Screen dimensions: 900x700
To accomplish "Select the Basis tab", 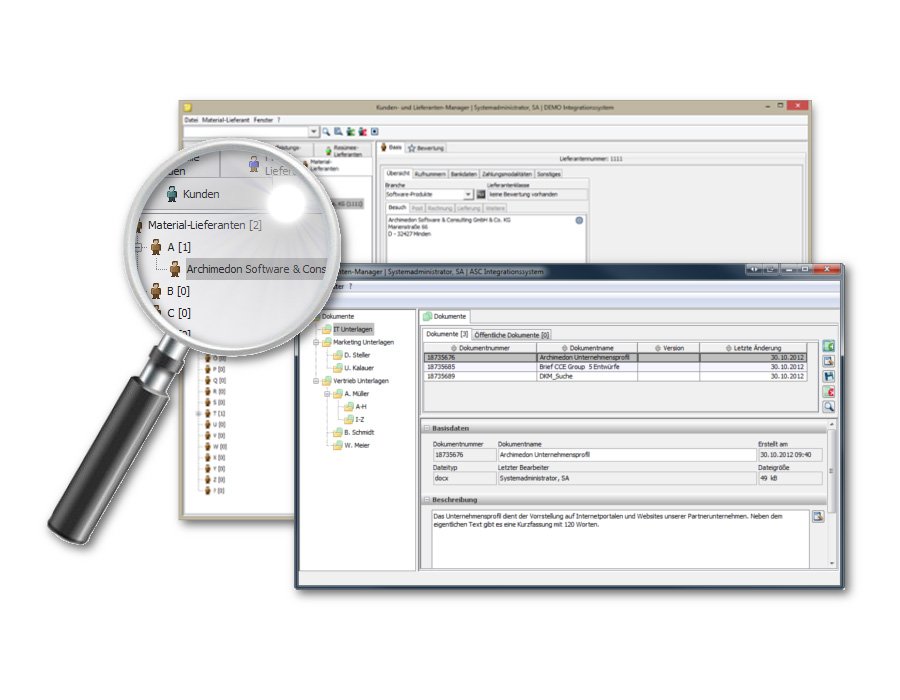I will pos(391,147).
